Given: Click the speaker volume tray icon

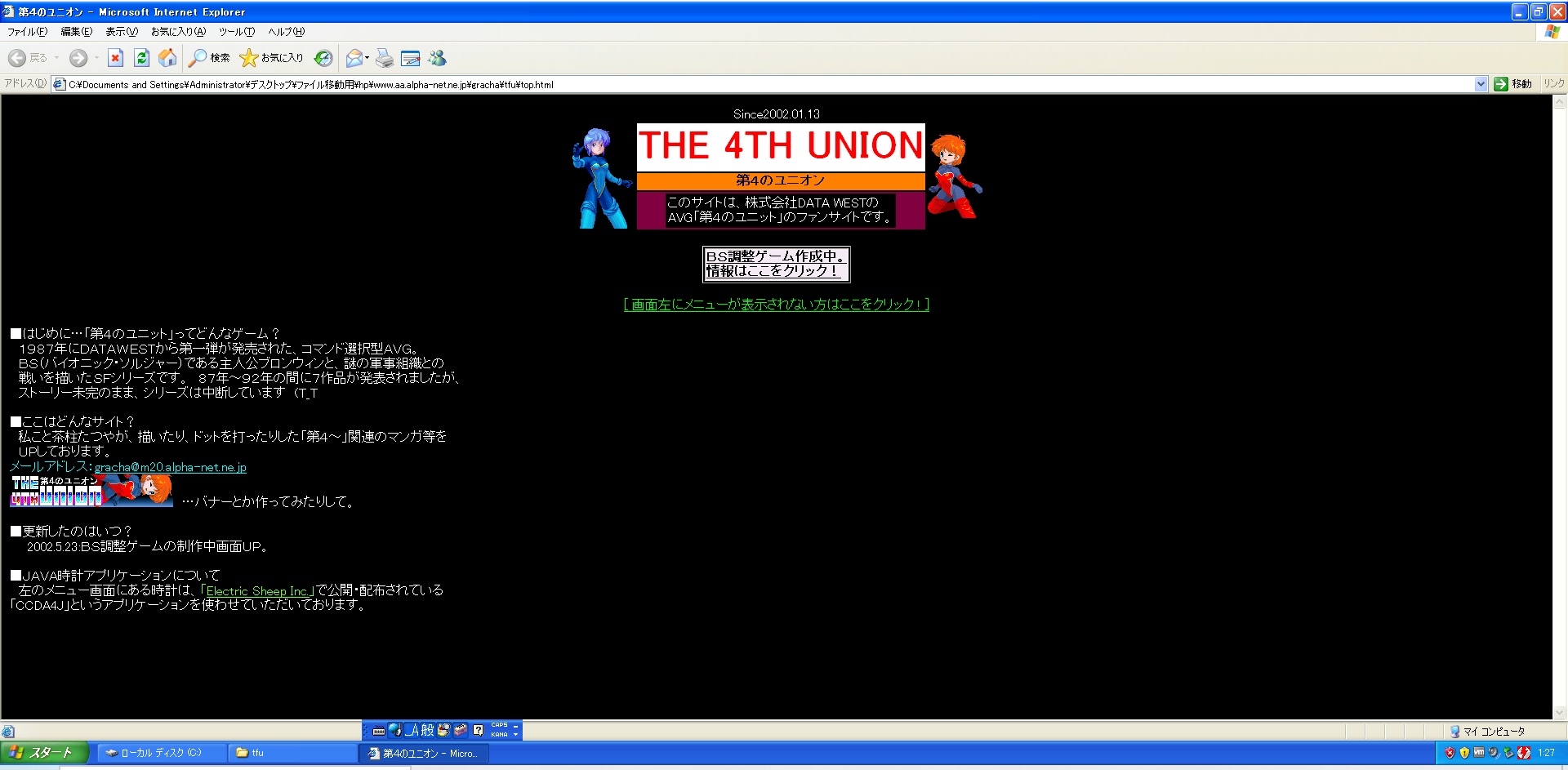Looking at the screenshot, I should tap(1494, 753).
